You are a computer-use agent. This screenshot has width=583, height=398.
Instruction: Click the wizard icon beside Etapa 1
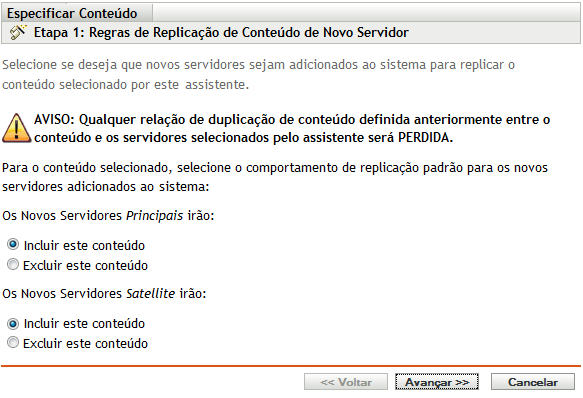click(x=18, y=33)
